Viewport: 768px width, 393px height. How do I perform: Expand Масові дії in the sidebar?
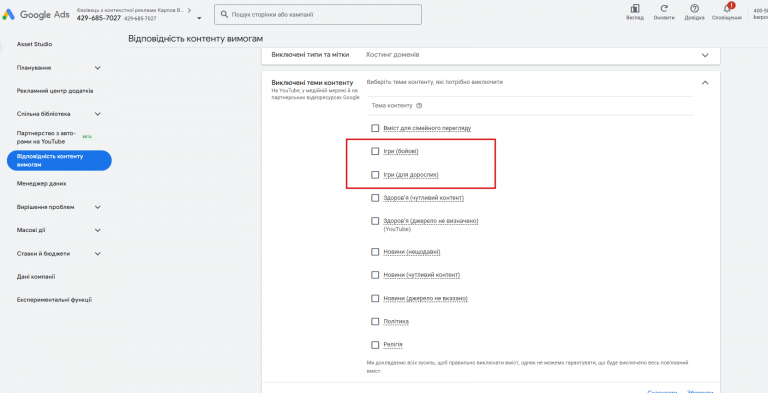point(97,230)
